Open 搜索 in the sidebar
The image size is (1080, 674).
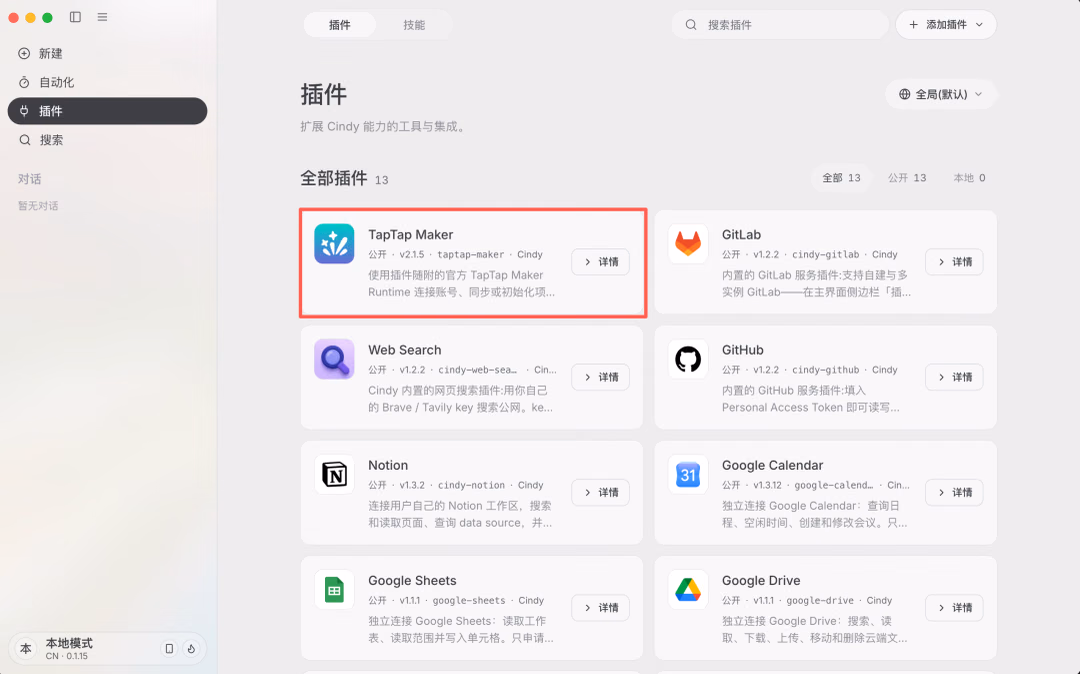(107, 140)
